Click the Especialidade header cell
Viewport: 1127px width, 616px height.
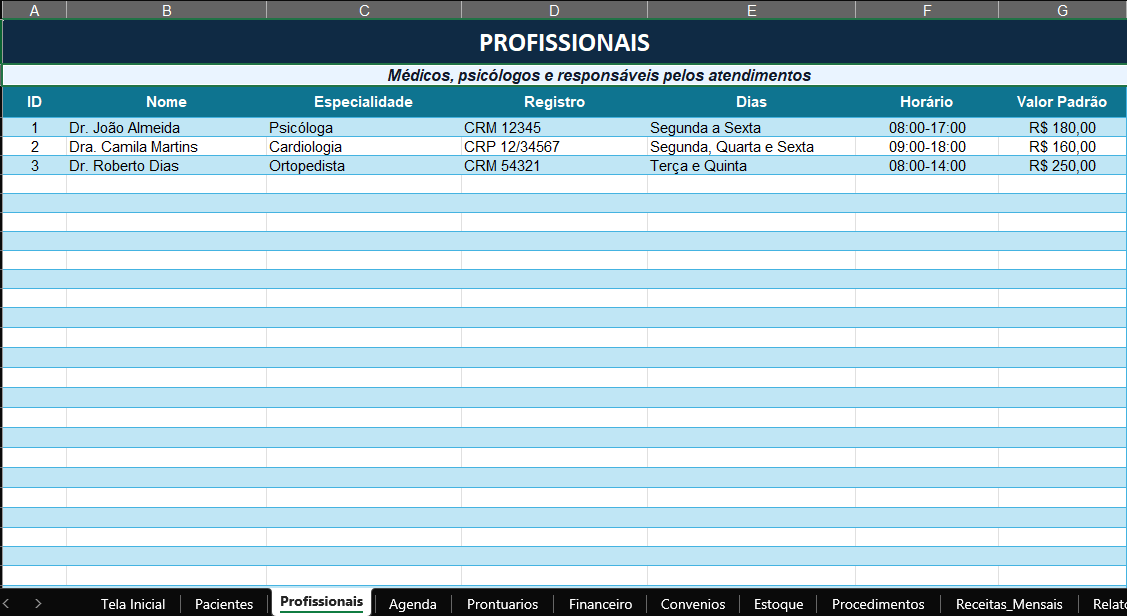click(364, 102)
